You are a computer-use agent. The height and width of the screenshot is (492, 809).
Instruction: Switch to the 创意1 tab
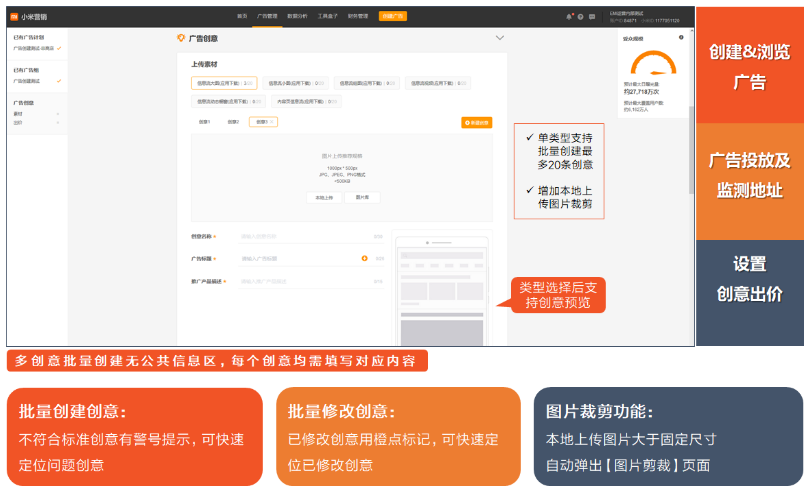click(x=204, y=122)
